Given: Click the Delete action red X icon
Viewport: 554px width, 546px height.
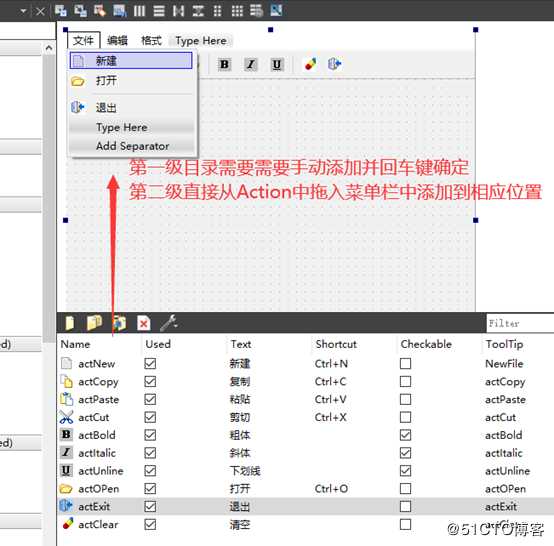Looking at the screenshot, I should point(144,323).
